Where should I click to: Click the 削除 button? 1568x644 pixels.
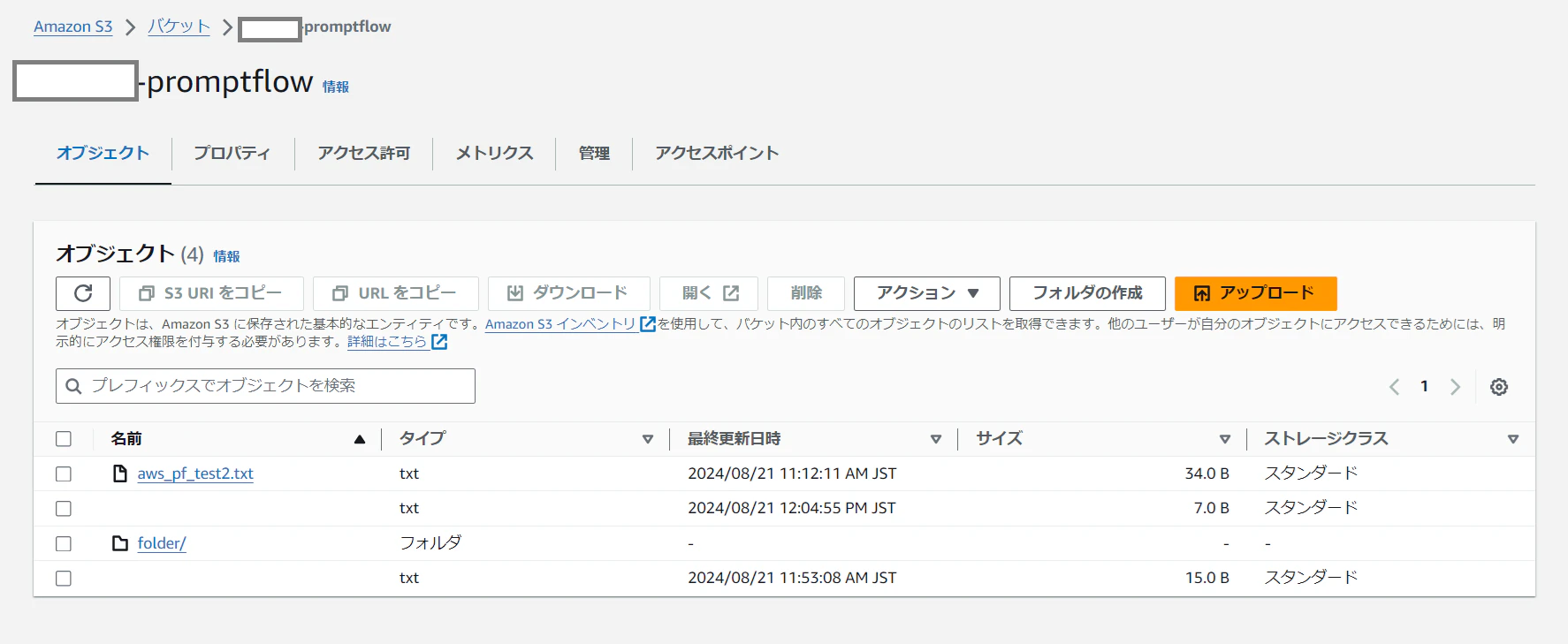tap(806, 293)
